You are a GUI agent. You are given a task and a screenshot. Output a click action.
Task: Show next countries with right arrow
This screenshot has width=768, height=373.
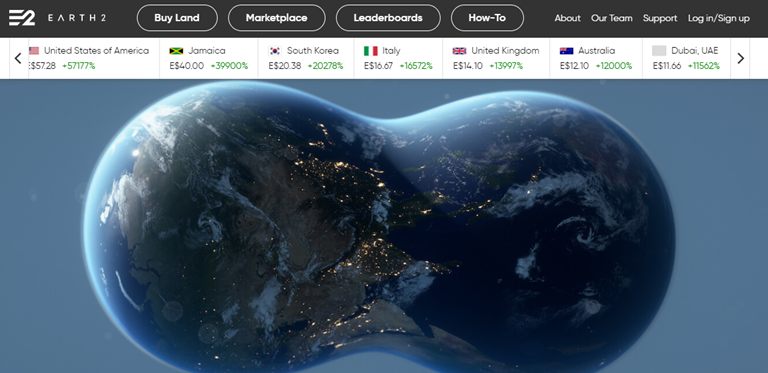[740, 58]
